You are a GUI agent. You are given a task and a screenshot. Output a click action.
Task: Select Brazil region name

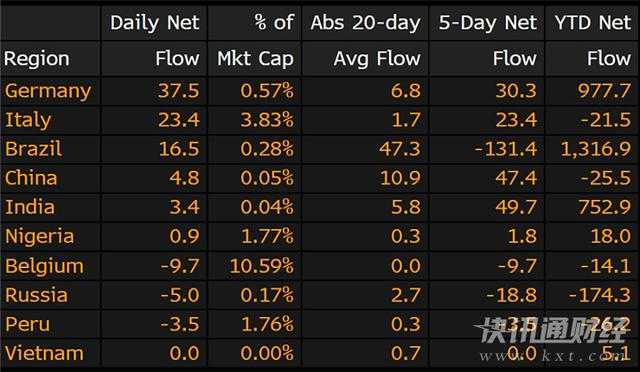point(33,149)
